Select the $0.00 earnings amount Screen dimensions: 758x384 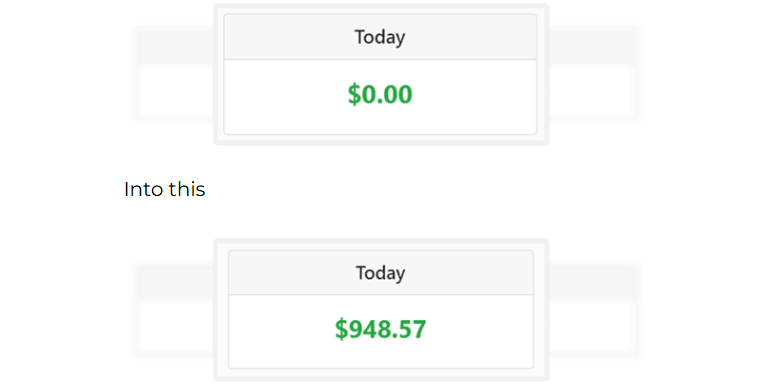pyautogui.click(x=380, y=94)
